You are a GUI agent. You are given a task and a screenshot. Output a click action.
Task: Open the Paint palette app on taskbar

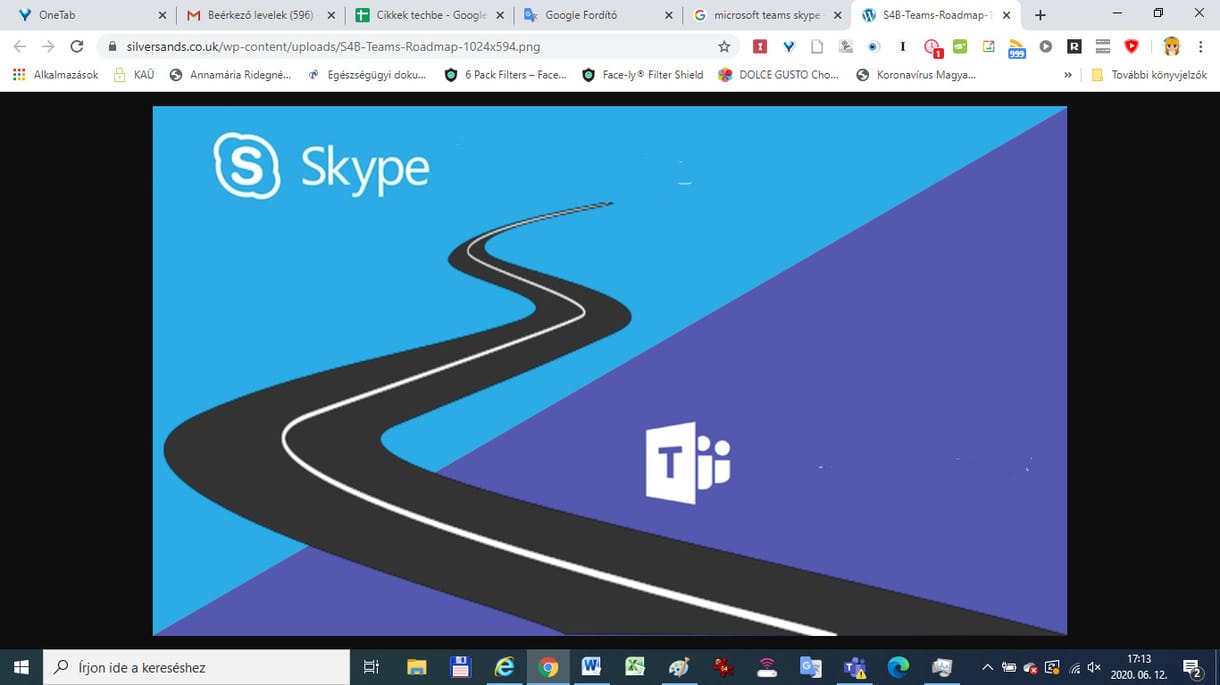coord(679,667)
